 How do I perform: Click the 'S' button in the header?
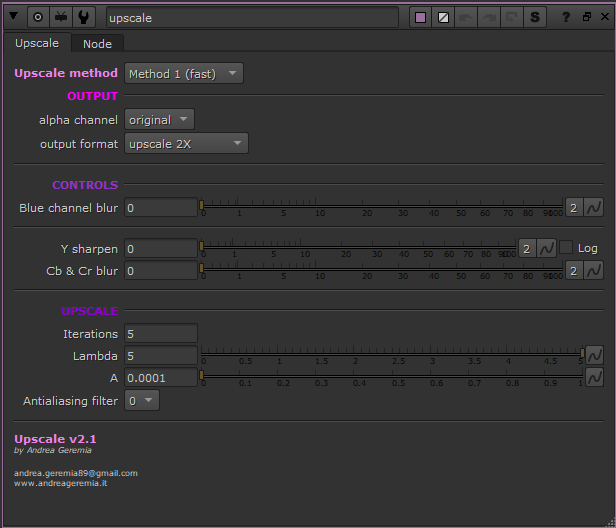[x=535, y=17]
